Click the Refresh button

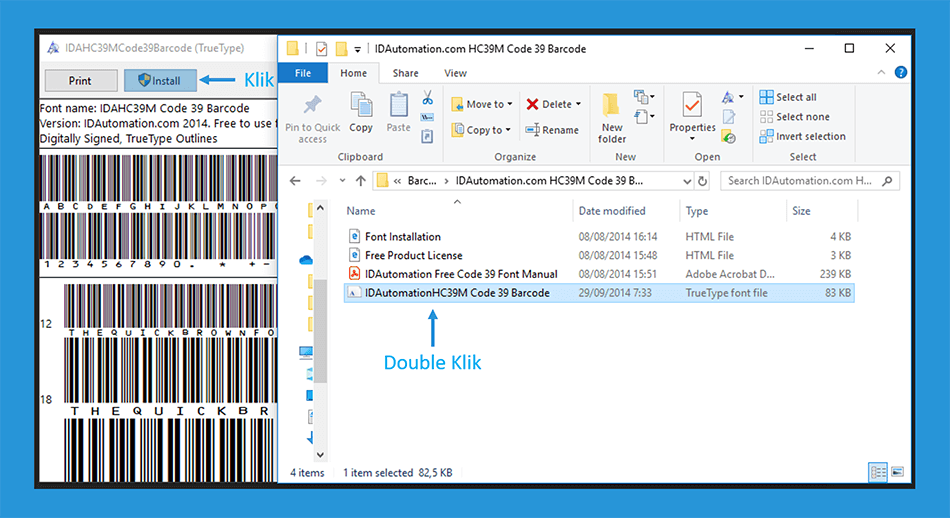702,181
